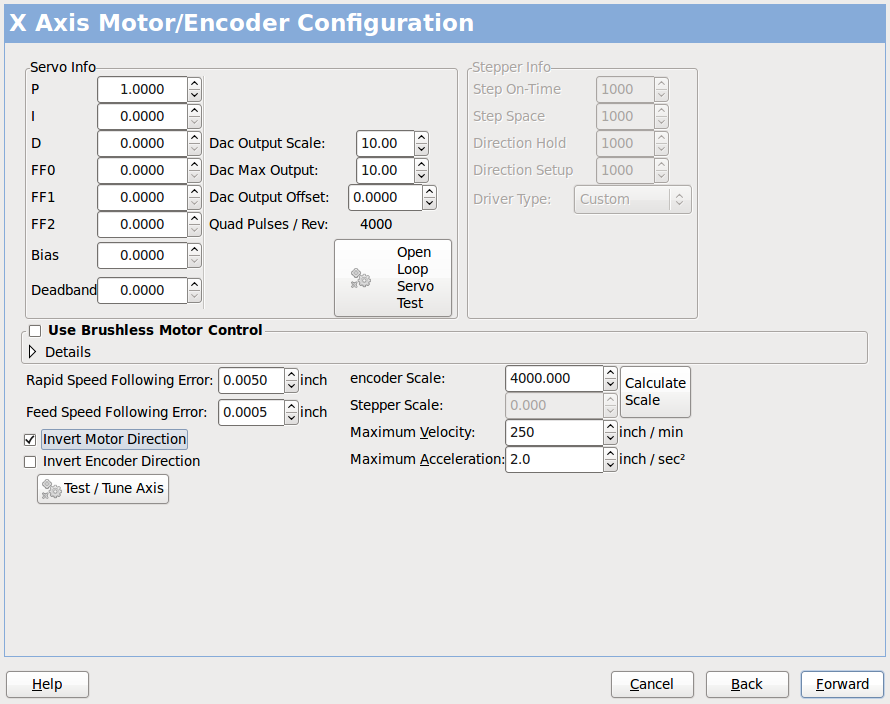Decrease Maximum Velocity with the down arrow
The image size is (890, 704).
click(610, 437)
